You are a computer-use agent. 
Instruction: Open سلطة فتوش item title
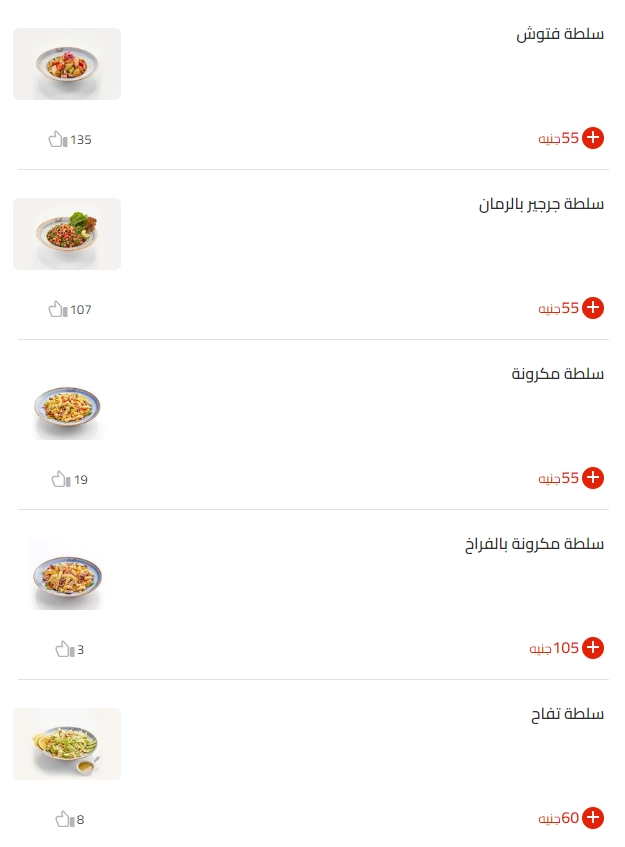560,34
